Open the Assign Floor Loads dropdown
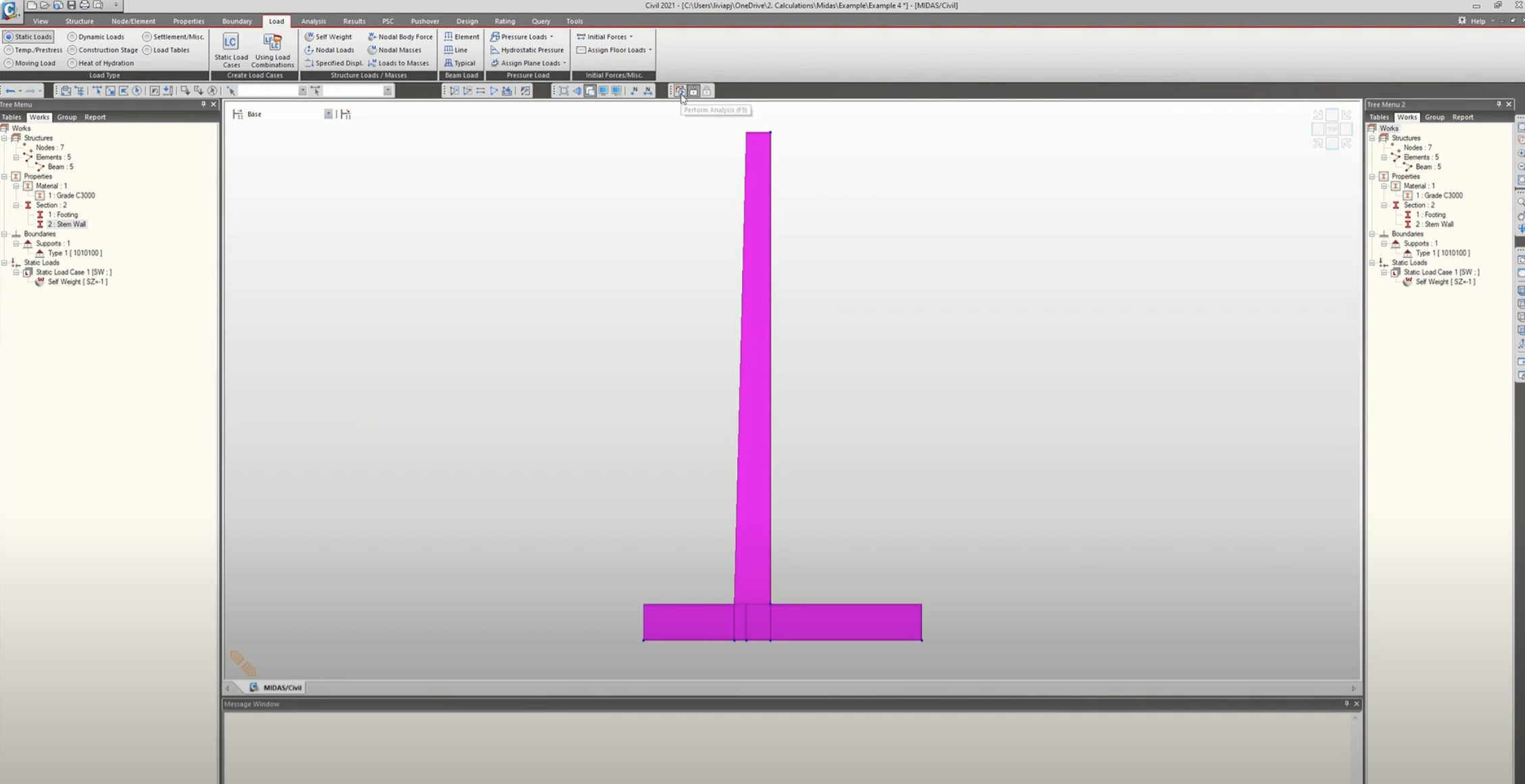 tap(614, 50)
